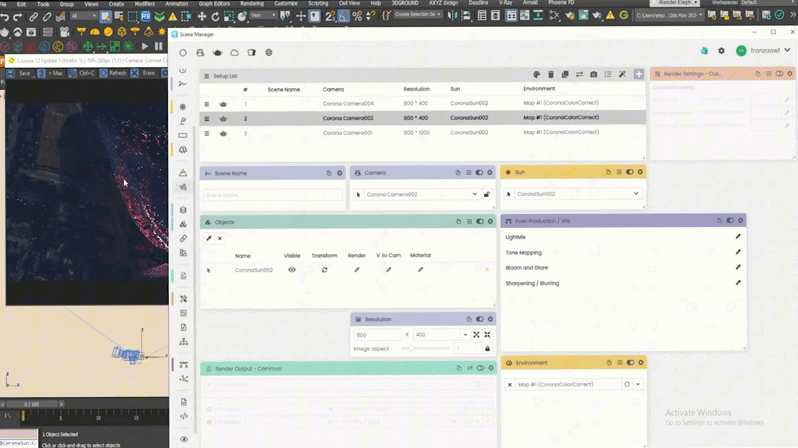Screen dimensions: 798x448
Task: Toggle visibility eye for CoronaSun002
Action: click(x=292, y=269)
